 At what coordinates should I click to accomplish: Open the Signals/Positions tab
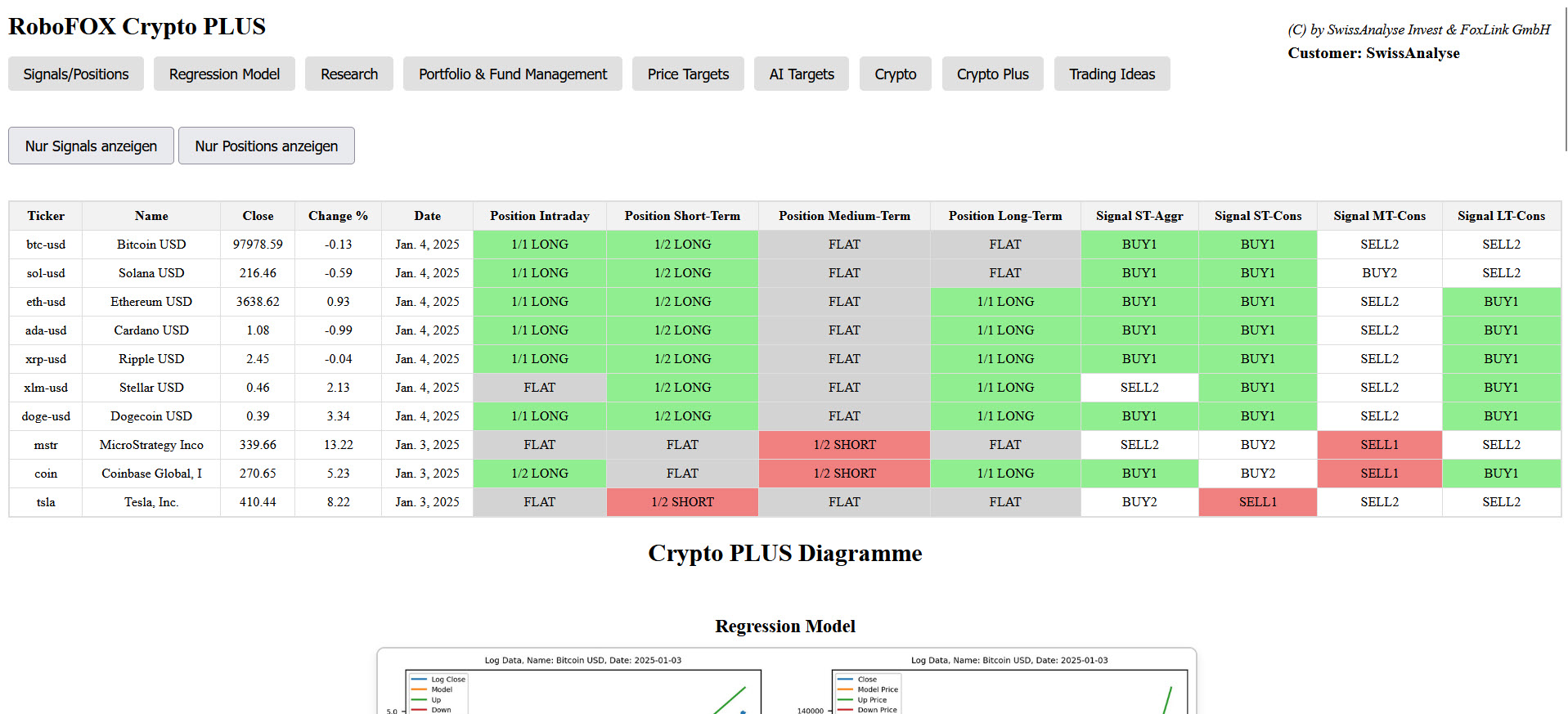[x=76, y=74]
